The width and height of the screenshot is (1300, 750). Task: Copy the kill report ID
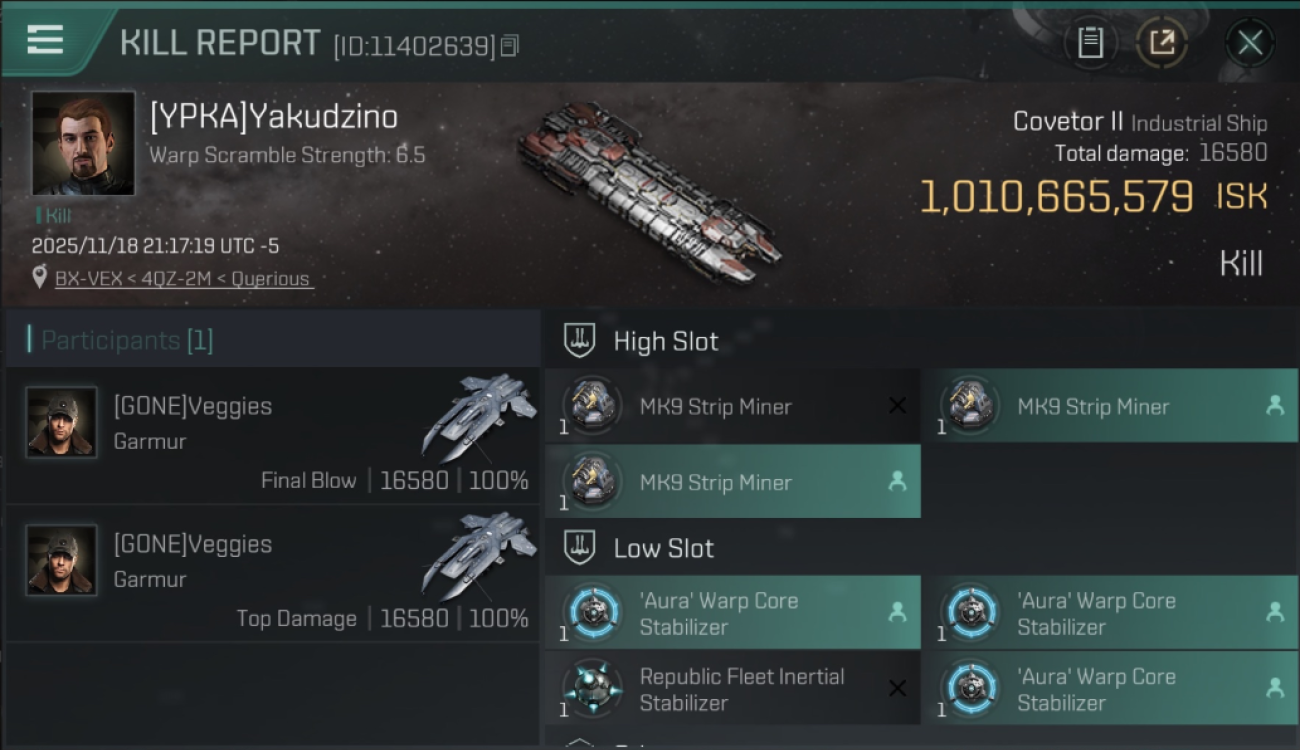click(x=510, y=46)
